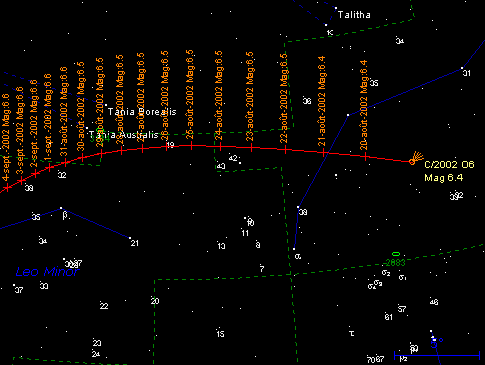Select the 24-août-2002 path marker

click(220, 146)
